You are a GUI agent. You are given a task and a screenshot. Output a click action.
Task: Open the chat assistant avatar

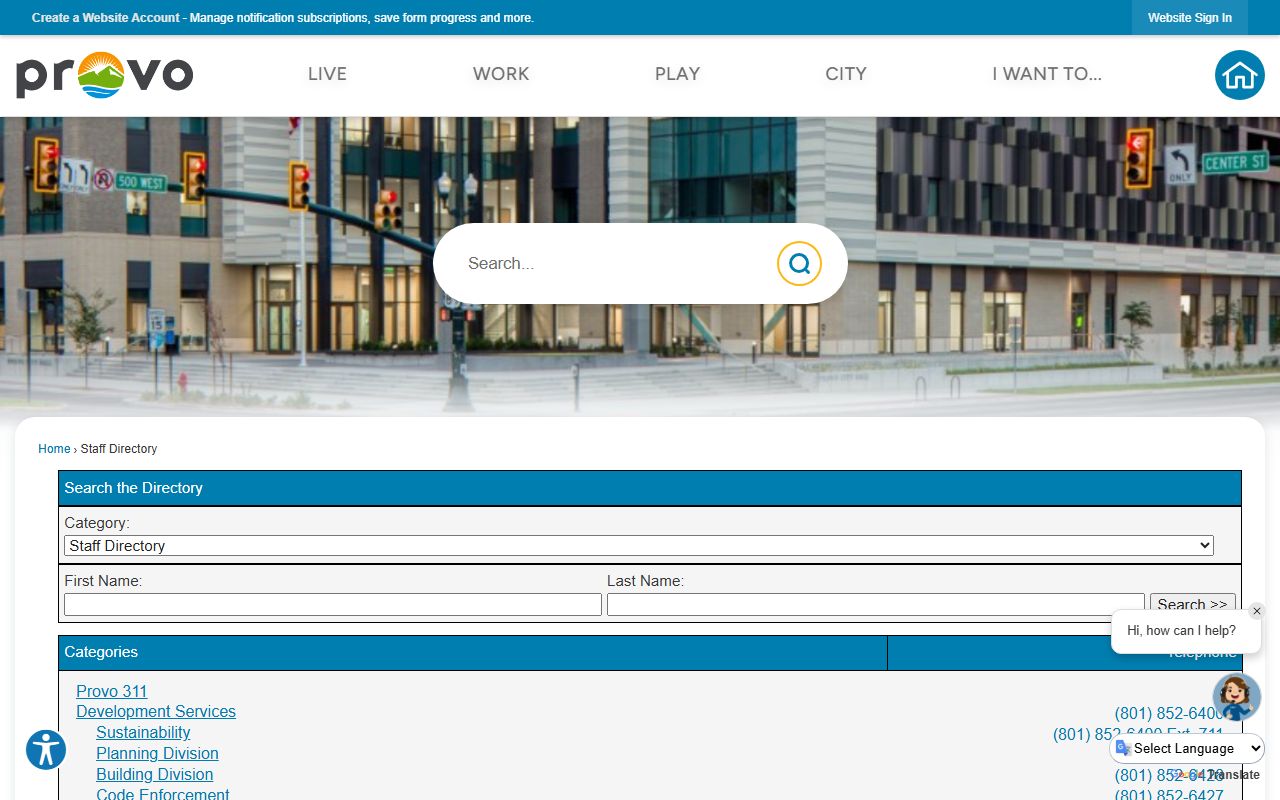point(1237,697)
